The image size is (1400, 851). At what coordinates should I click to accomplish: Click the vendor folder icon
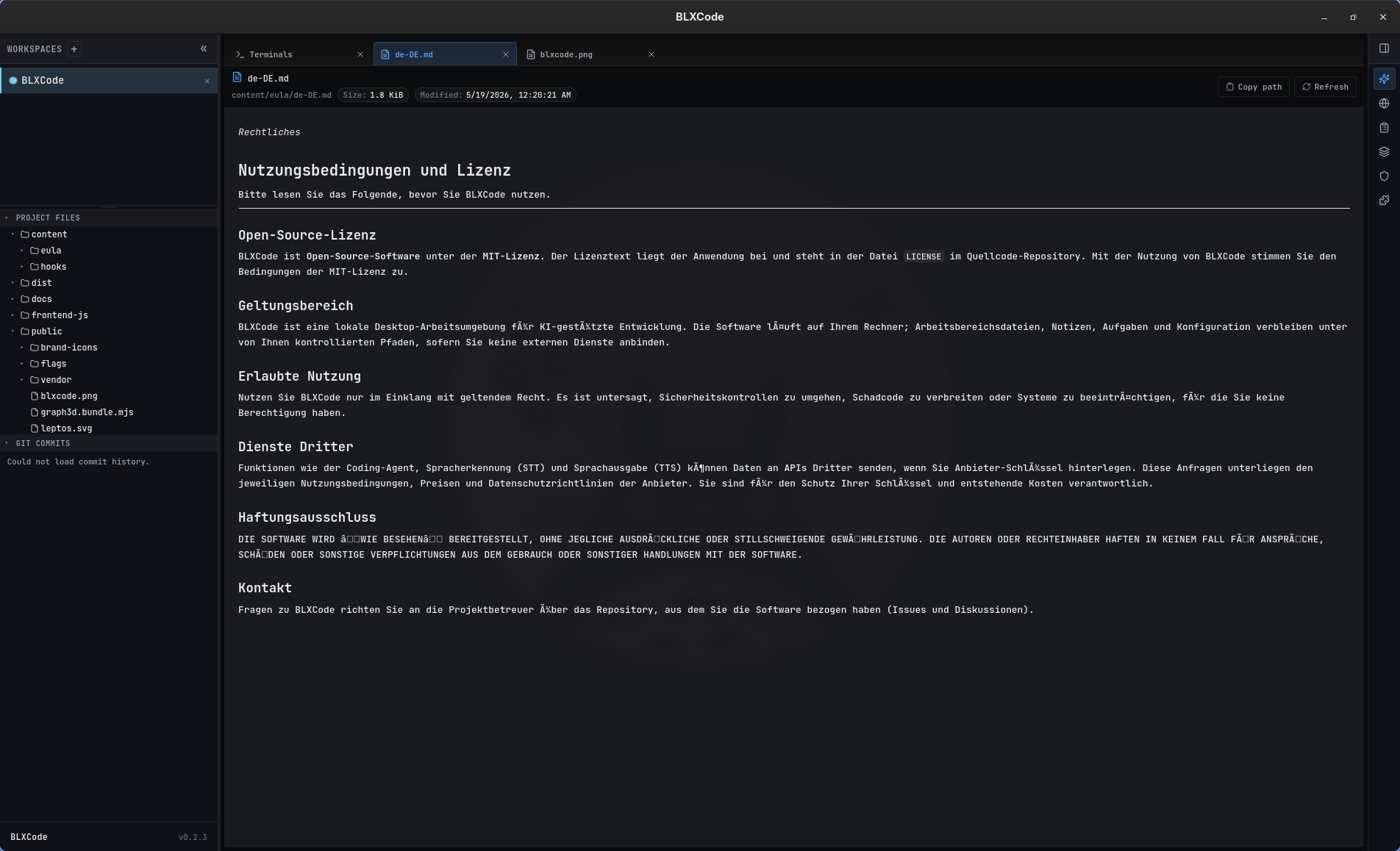pyautogui.click(x=34, y=380)
